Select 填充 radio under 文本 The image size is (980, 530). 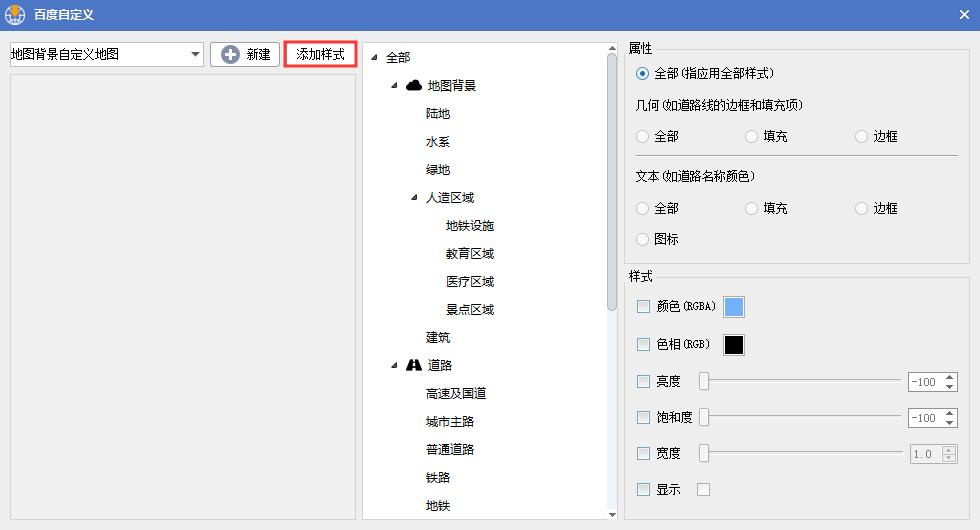point(751,208)
